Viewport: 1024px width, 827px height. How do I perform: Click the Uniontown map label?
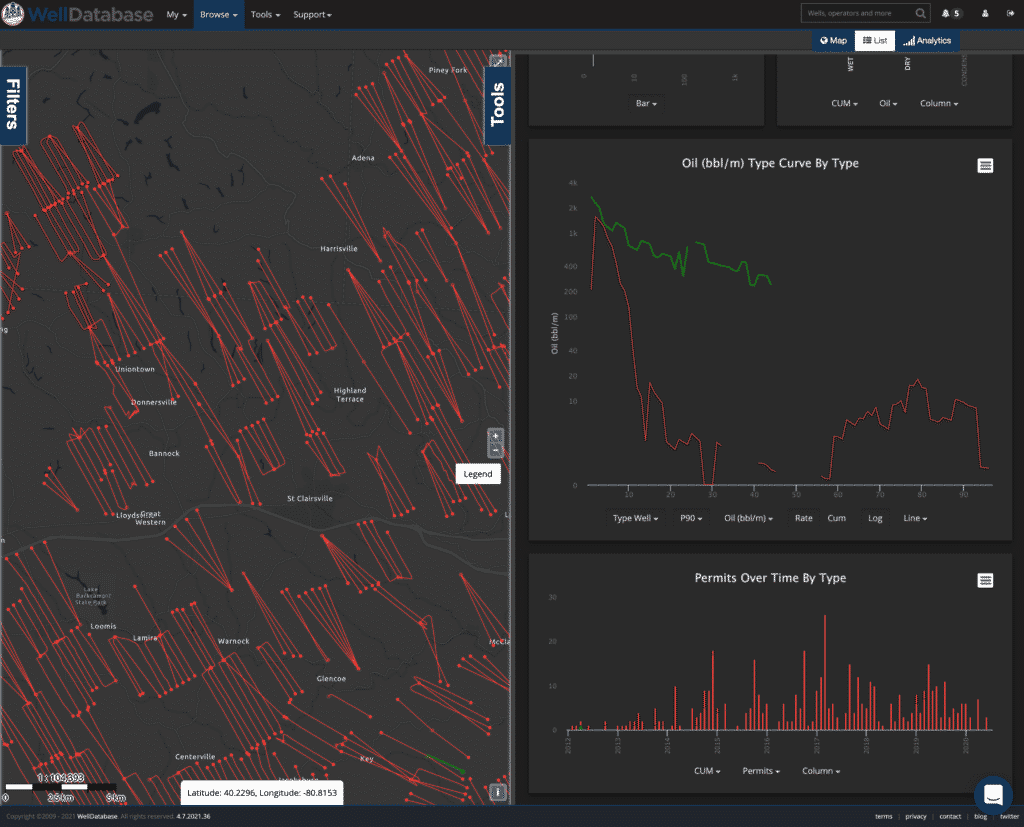(x=135, y=370)
